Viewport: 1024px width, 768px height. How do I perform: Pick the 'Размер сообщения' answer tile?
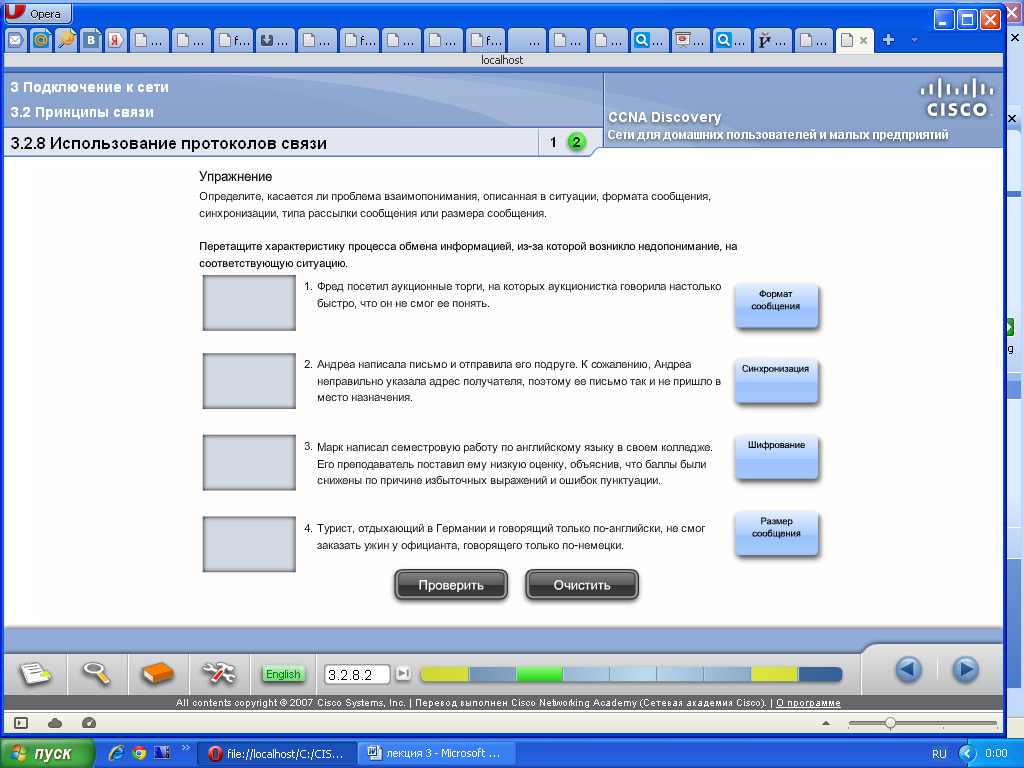point(776,533)
